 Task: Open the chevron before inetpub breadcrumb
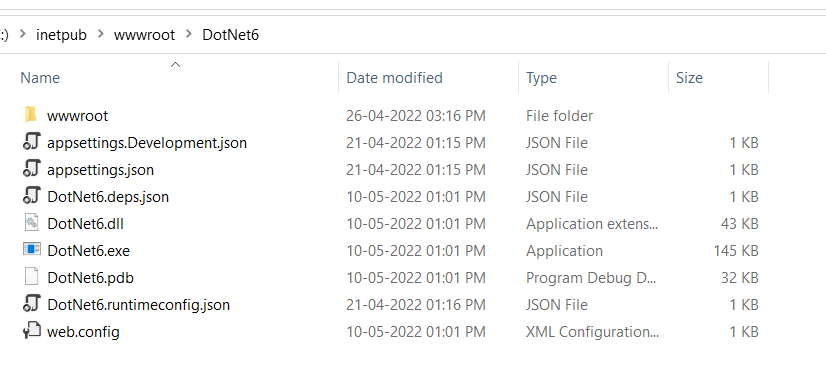22,35
